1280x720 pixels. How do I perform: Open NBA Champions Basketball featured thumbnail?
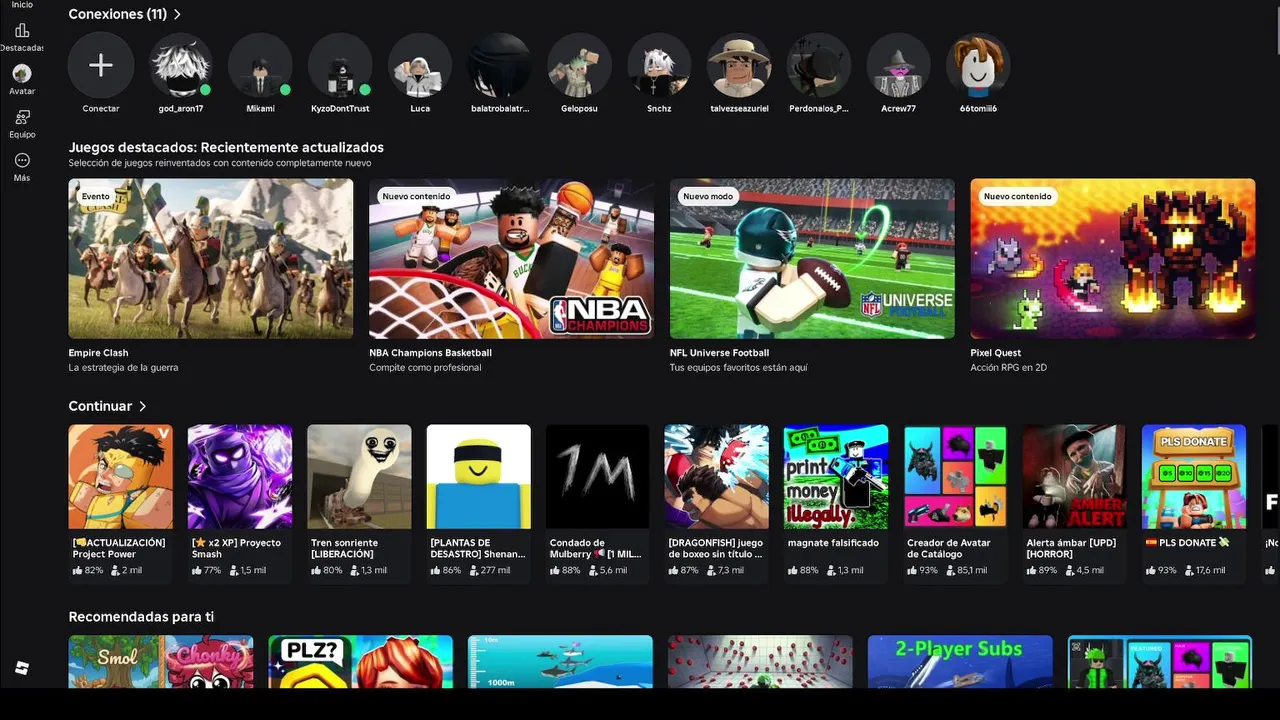coord(511,259)
